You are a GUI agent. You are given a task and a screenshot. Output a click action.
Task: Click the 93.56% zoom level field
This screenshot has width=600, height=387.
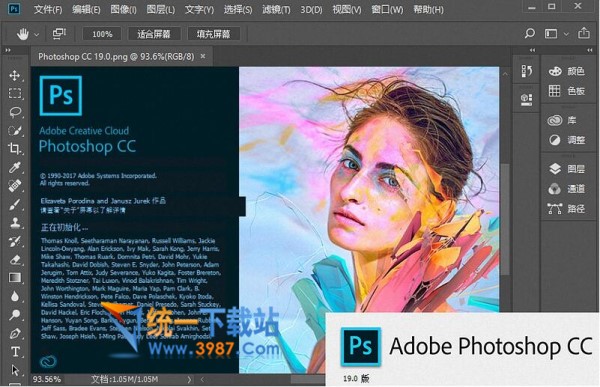point(47,379)
